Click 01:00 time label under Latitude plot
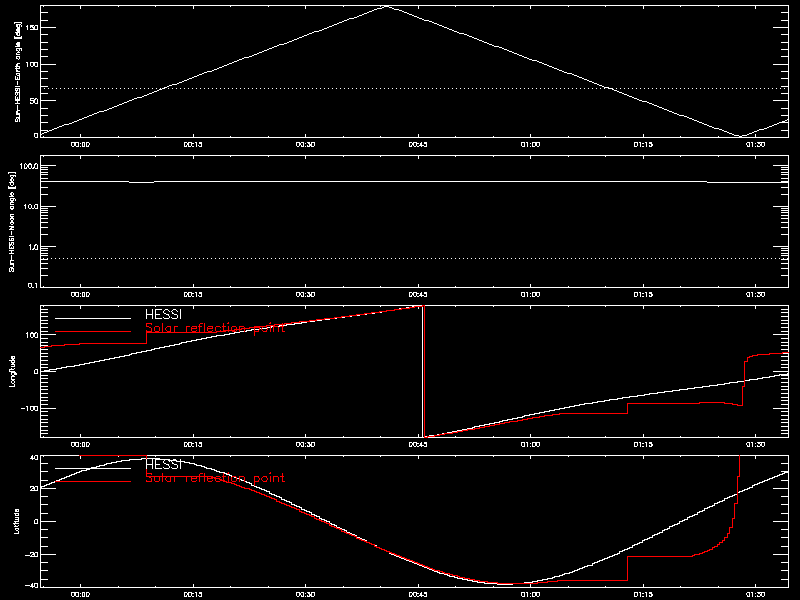The height and width of the screenshot is (600, 800). [x=531, y=594]
